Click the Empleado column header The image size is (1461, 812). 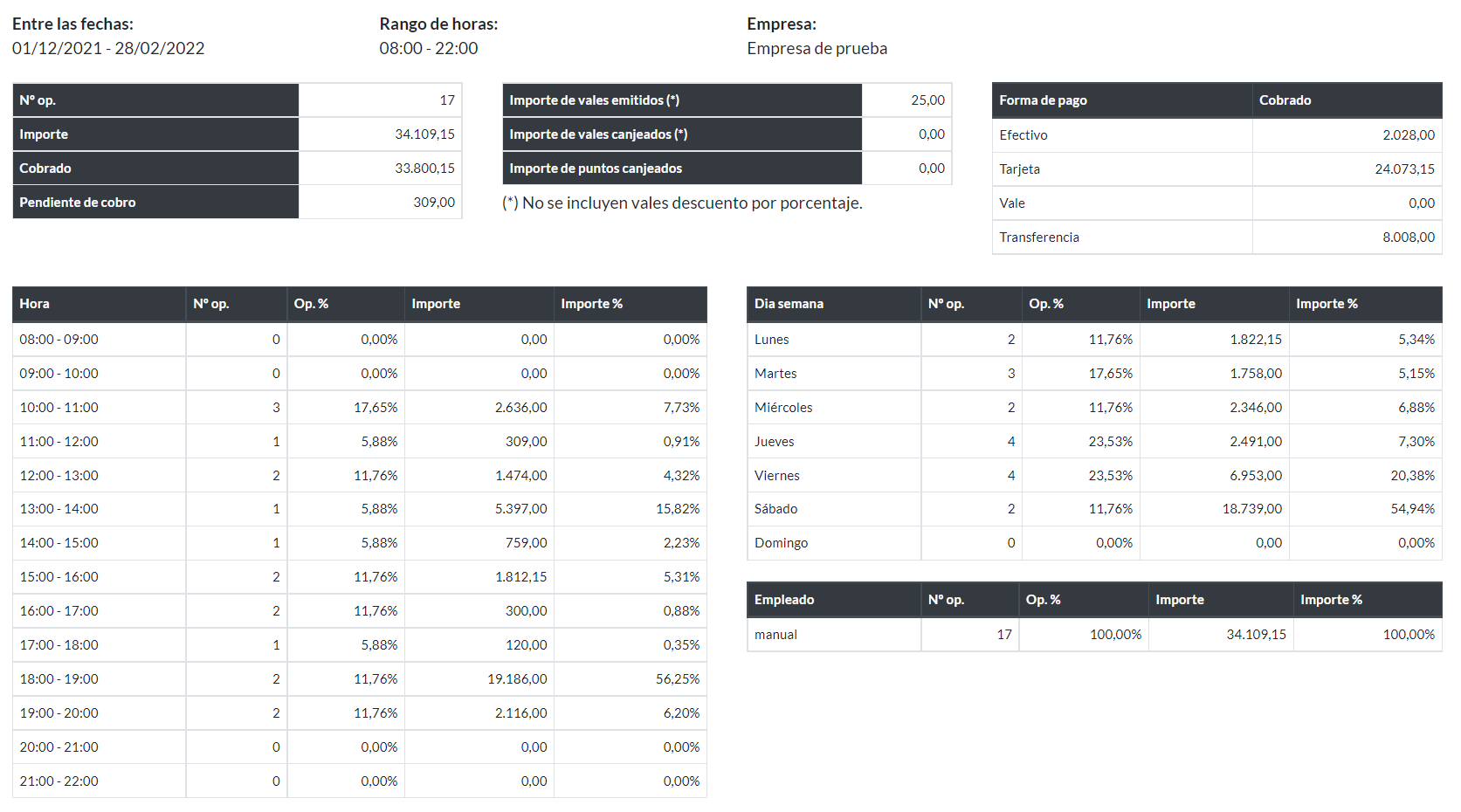coord(783,600)
